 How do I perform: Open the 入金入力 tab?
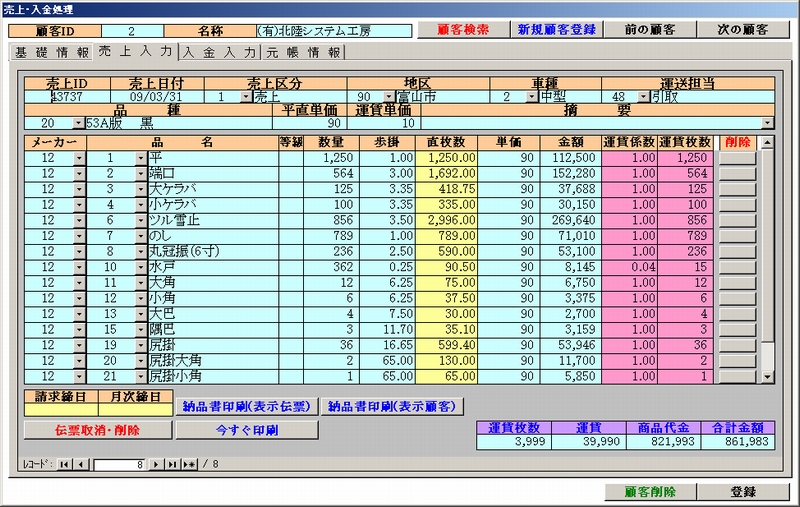219,52
